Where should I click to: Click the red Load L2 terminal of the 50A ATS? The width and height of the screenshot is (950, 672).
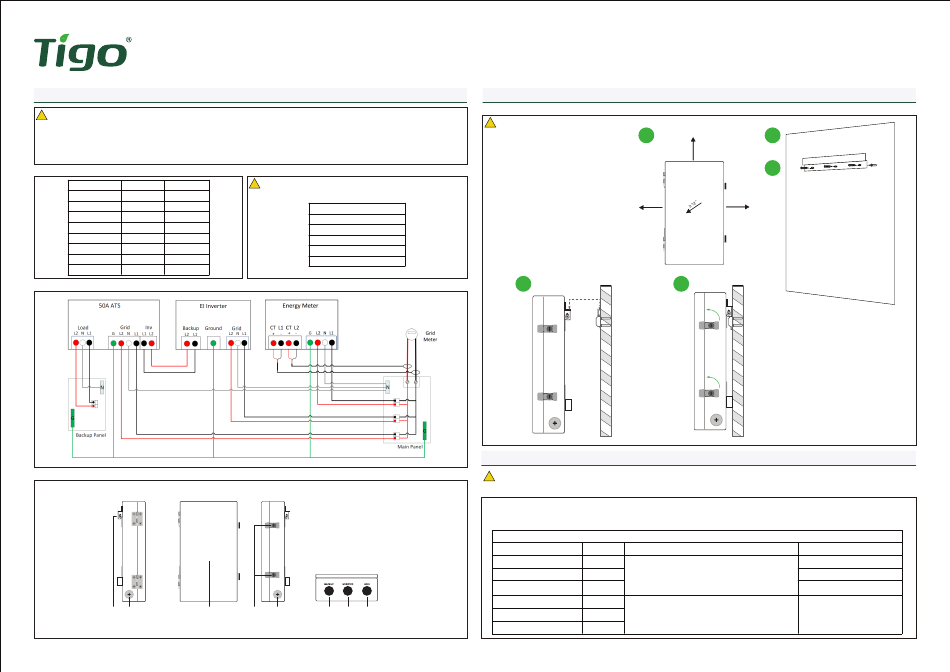pos(76,343)
